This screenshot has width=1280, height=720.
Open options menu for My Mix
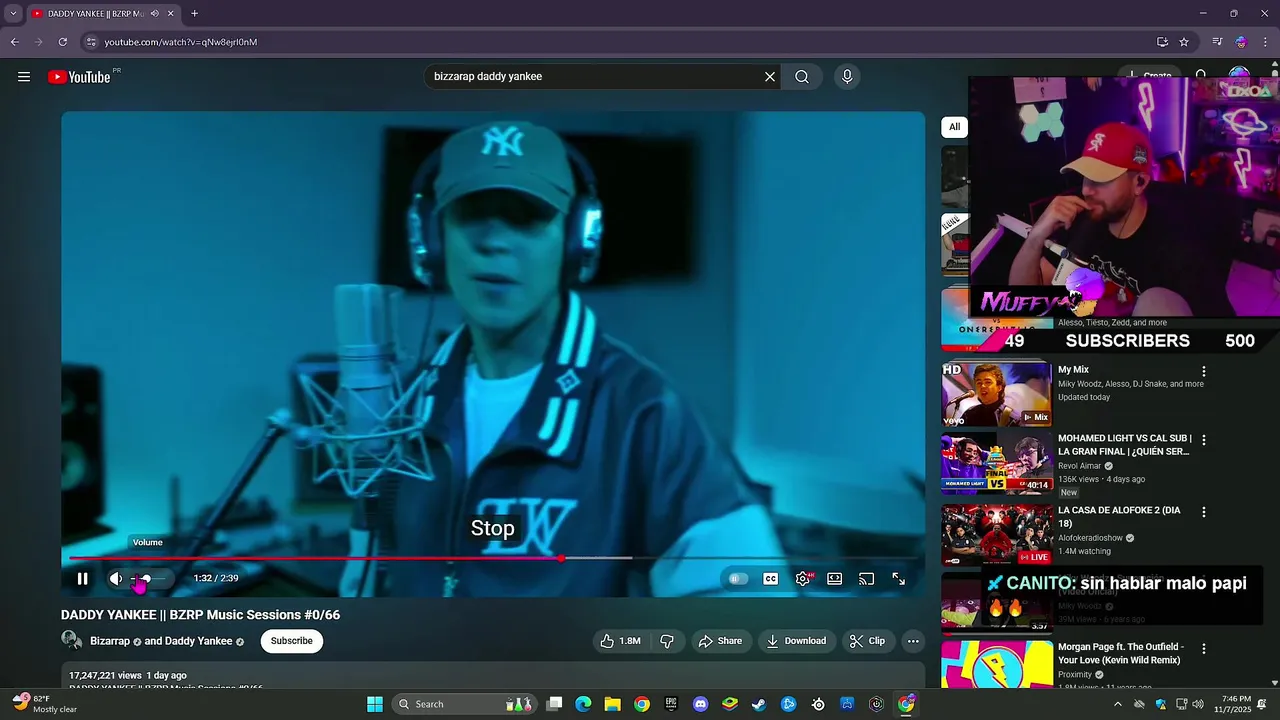[1204, 371]
